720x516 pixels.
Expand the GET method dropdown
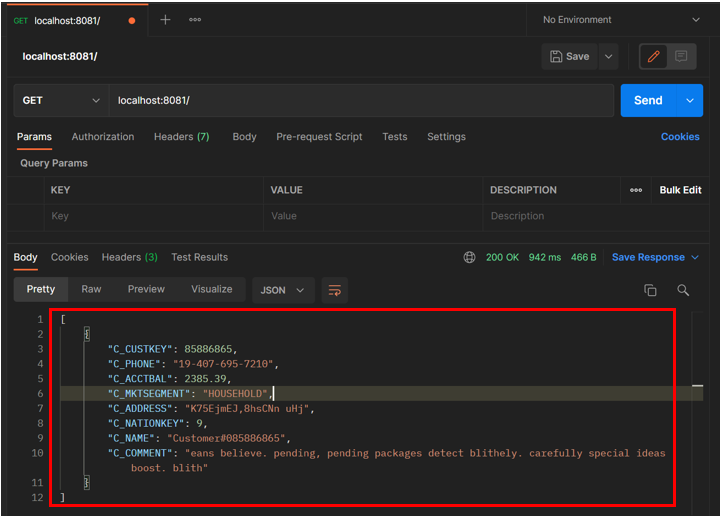pyautogui.click(x=61, y=100)
